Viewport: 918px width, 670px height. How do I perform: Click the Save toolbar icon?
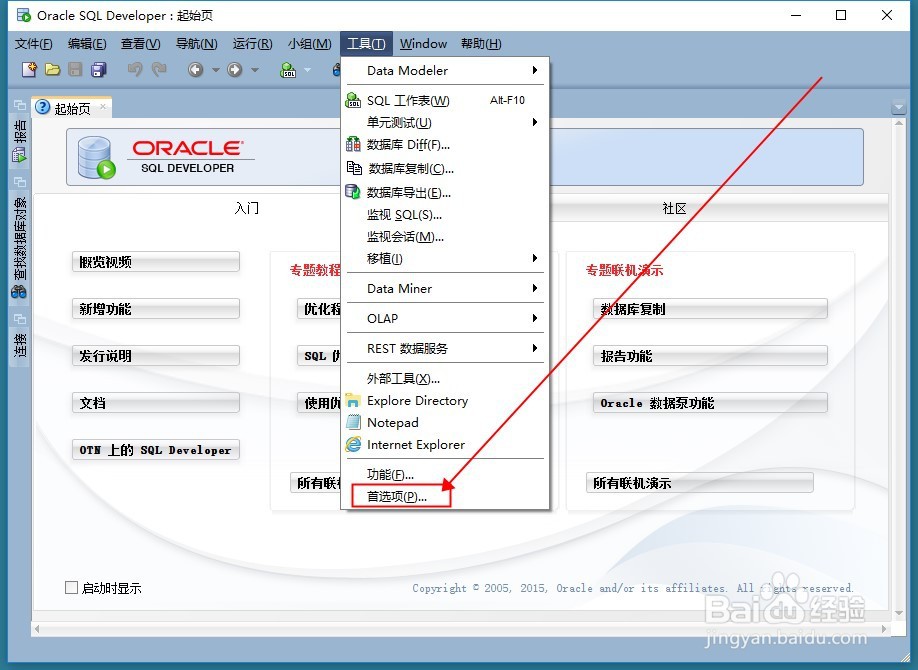(x=76, y=70)
